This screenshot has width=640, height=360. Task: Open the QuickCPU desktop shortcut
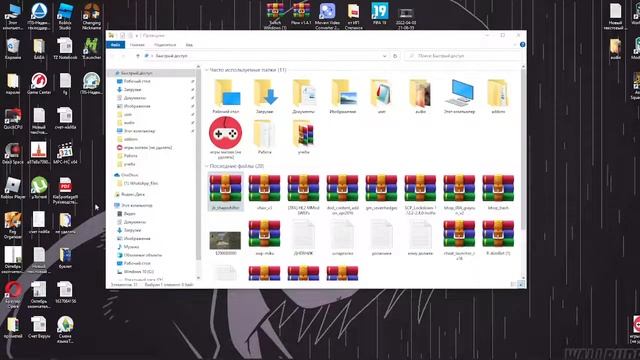point(13,119)
